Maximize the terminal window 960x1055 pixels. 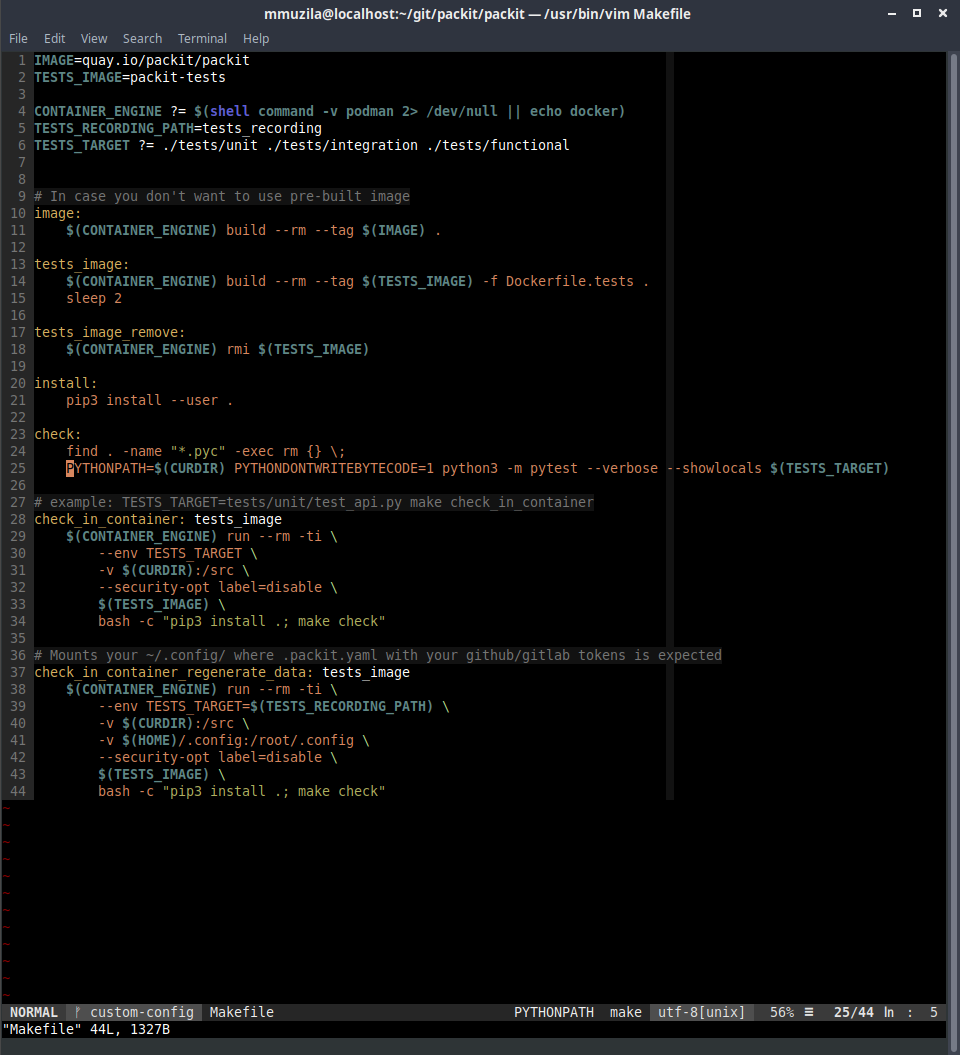(x=917, y=14)
